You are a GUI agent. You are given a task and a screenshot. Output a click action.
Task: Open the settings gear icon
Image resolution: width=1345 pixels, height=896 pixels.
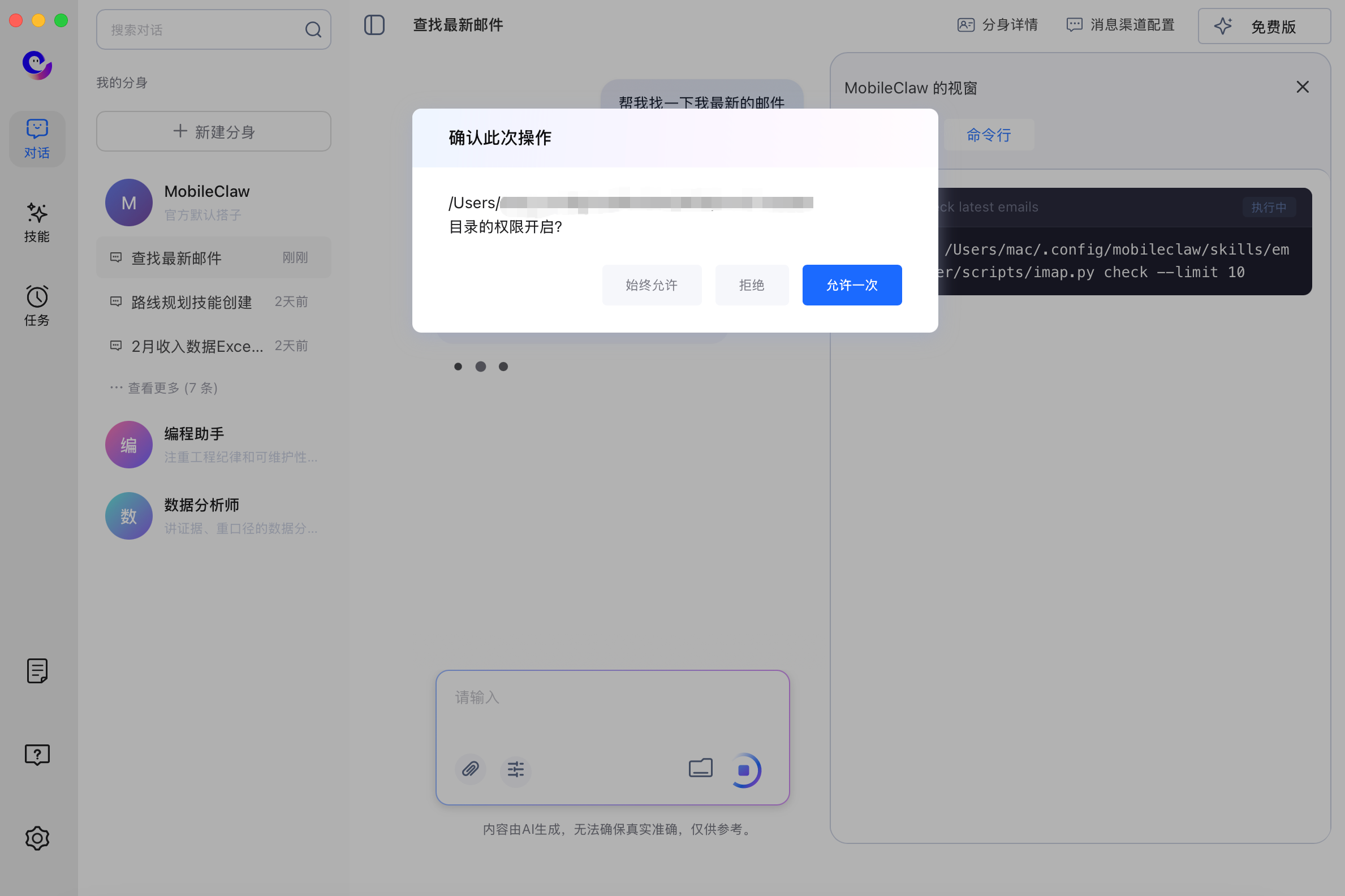click(x=37, y=838)
